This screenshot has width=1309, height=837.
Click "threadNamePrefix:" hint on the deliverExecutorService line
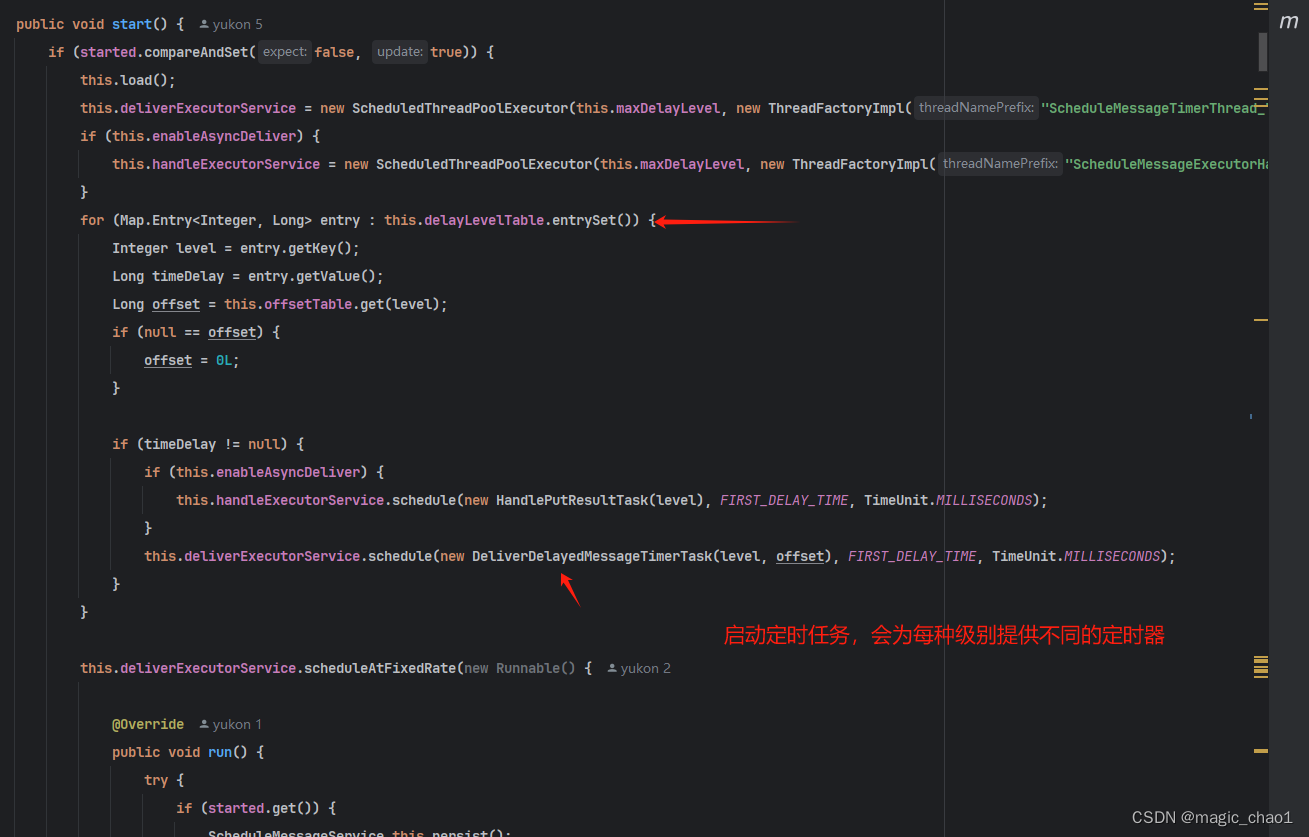[x=975, y=108]
